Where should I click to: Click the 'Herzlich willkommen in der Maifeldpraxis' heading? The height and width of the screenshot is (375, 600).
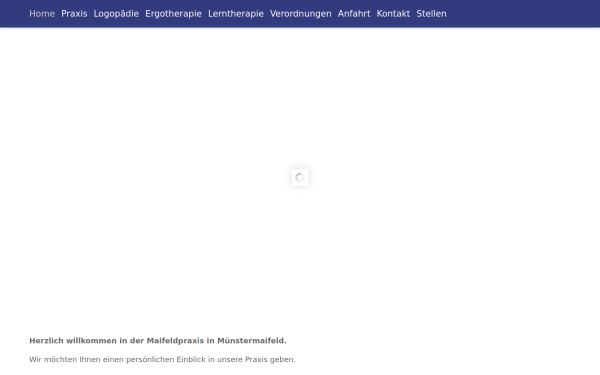(x=158, y=341)
